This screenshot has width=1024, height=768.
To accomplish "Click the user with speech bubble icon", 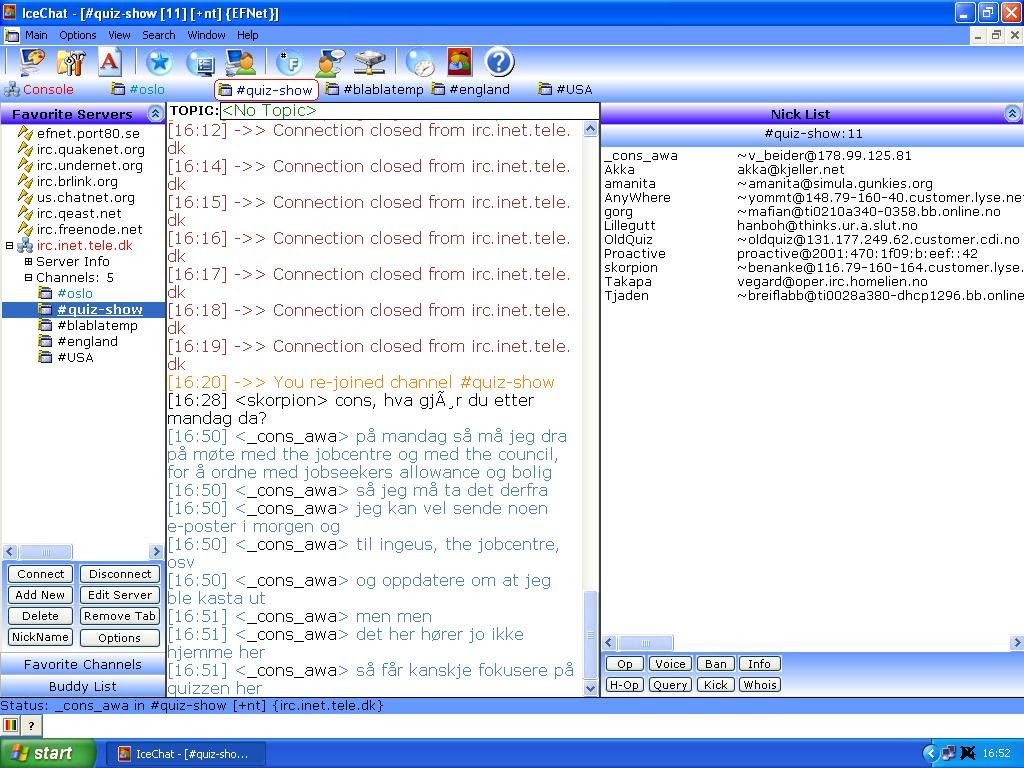I will pos(330,63).
